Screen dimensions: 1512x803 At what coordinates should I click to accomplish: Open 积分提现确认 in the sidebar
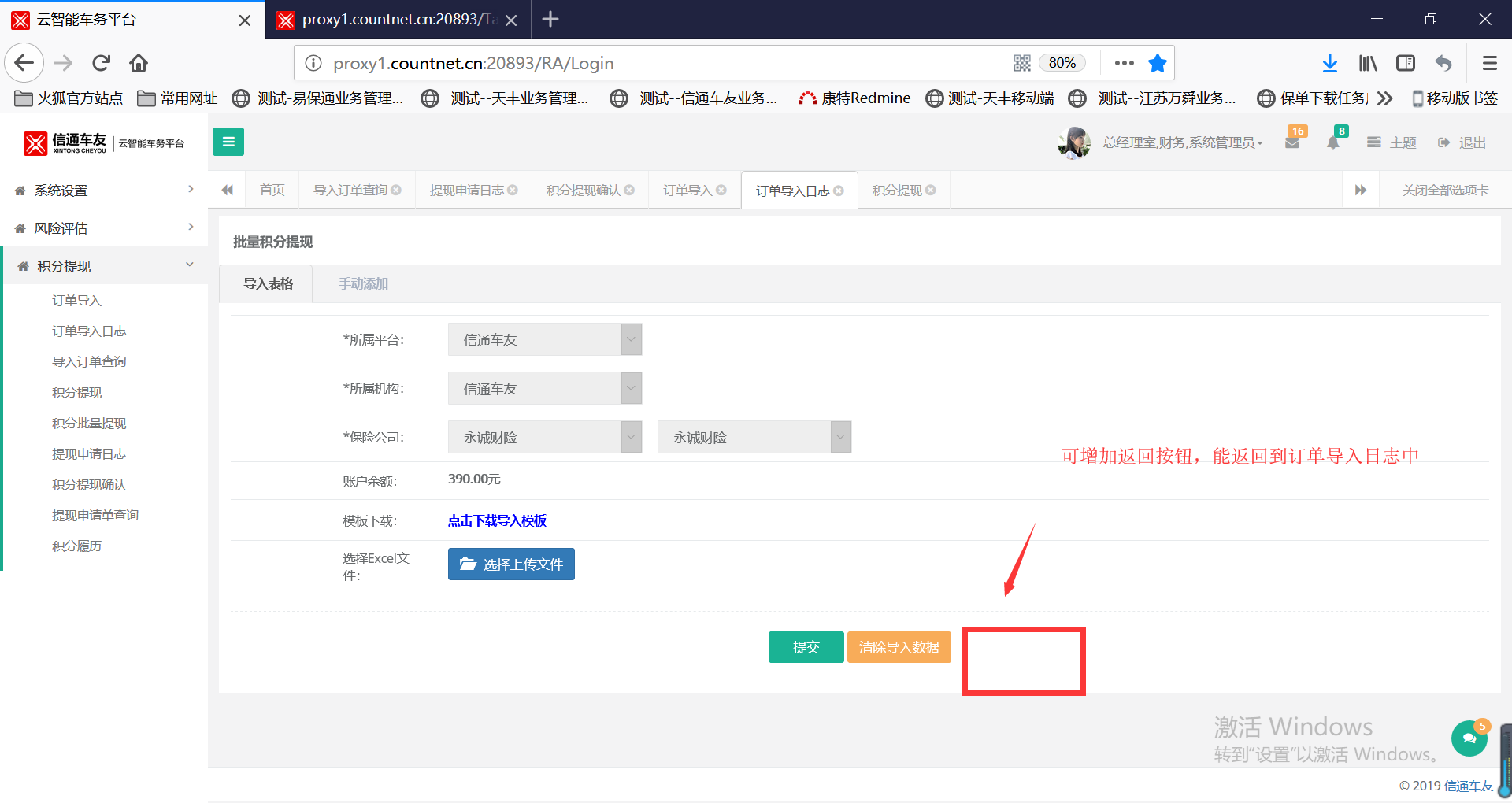(89, 484)
